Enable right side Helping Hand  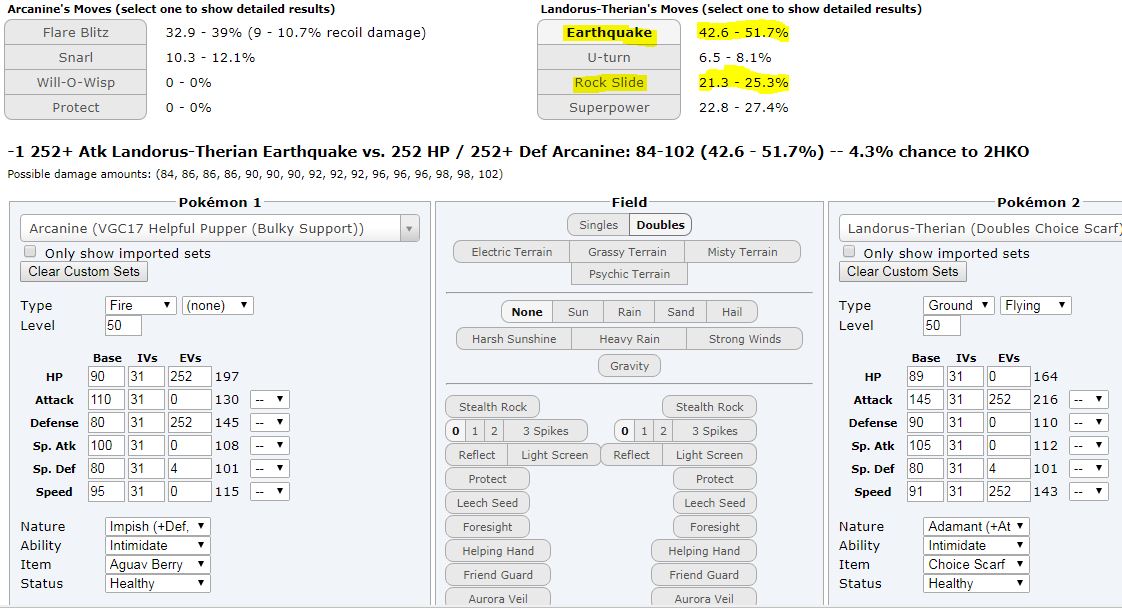704,551
